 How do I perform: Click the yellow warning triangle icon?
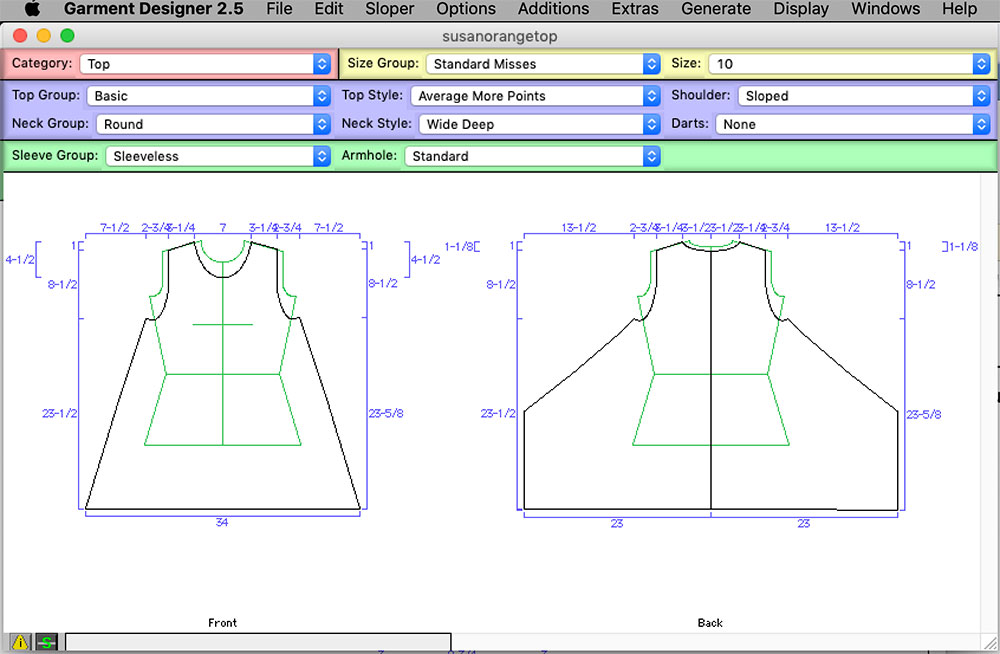20,642
